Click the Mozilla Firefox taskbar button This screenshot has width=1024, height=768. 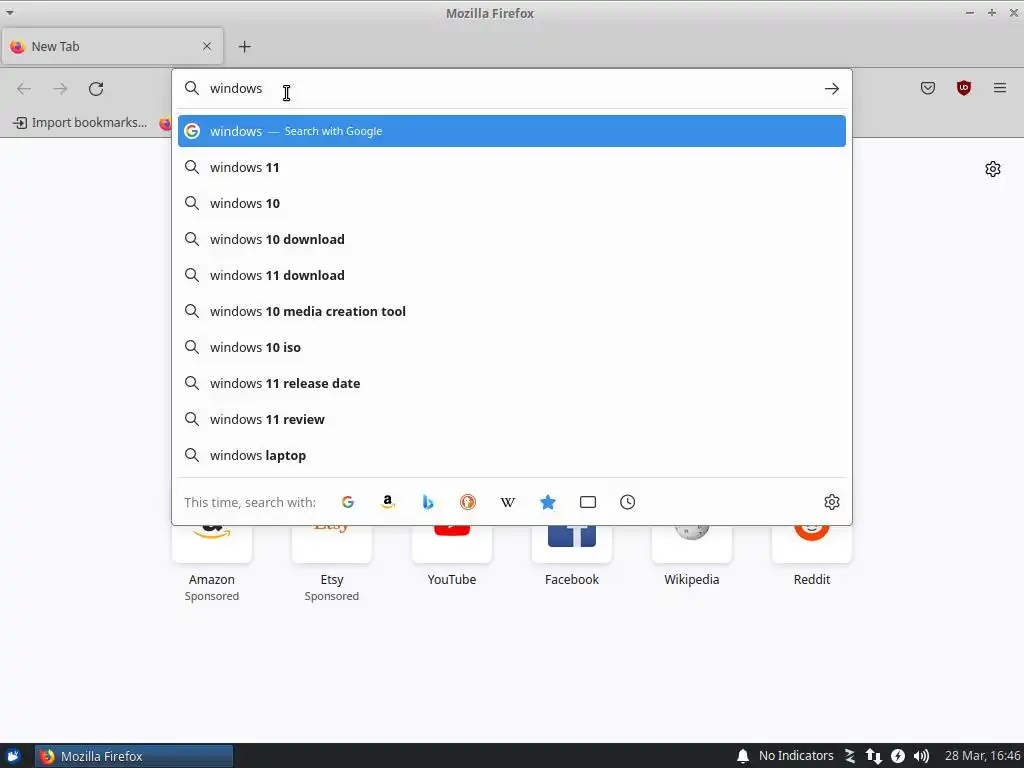(134, 756)
